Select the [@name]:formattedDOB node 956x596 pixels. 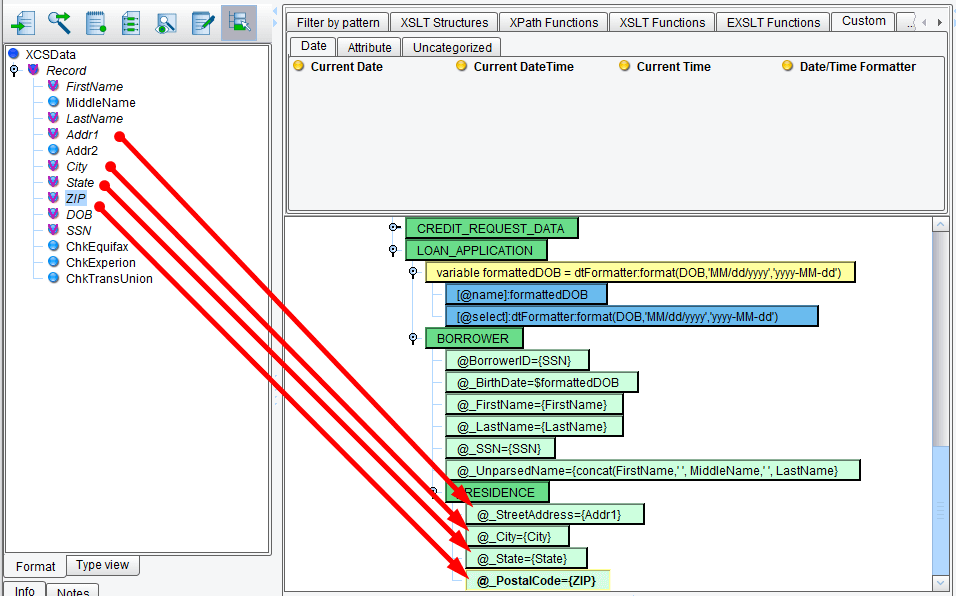[x=526, y=294]
